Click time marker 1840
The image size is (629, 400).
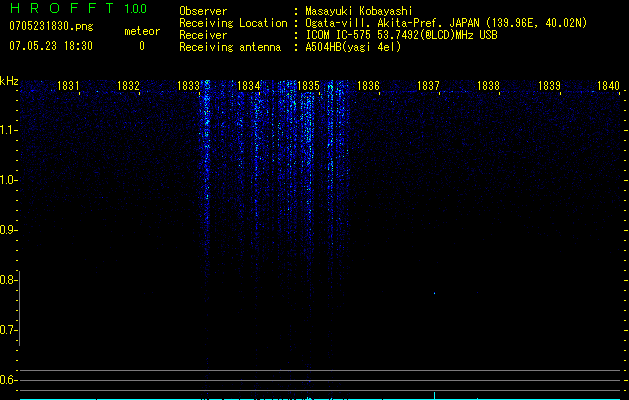(x=608, y=86)
